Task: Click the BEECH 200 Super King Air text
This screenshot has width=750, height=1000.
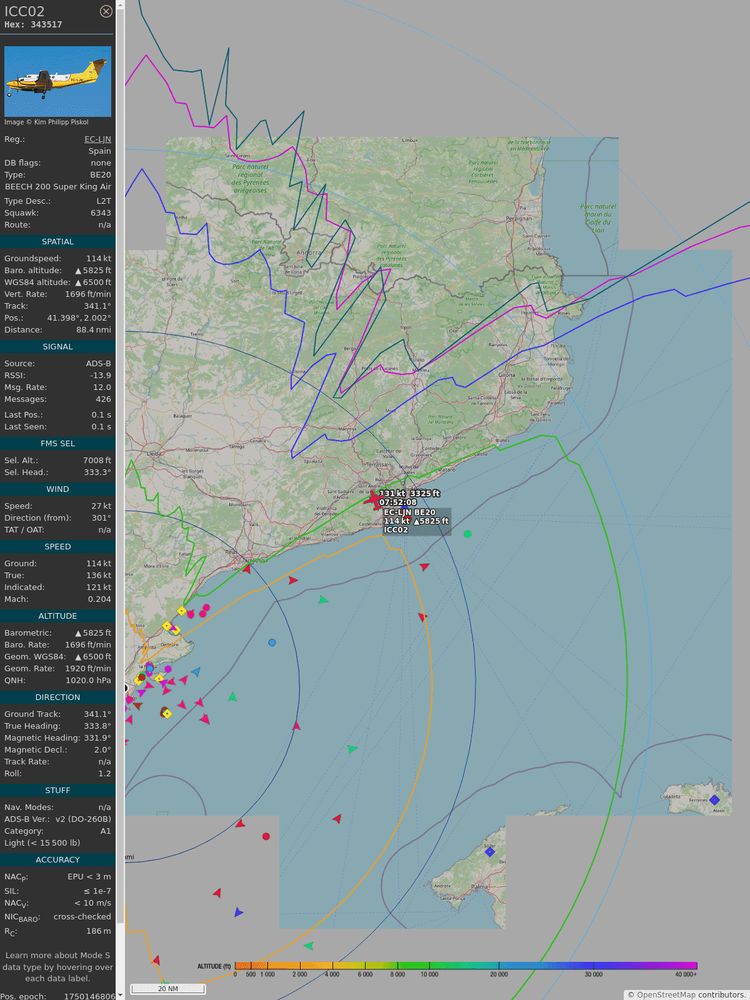Action: tap(57, 187)
